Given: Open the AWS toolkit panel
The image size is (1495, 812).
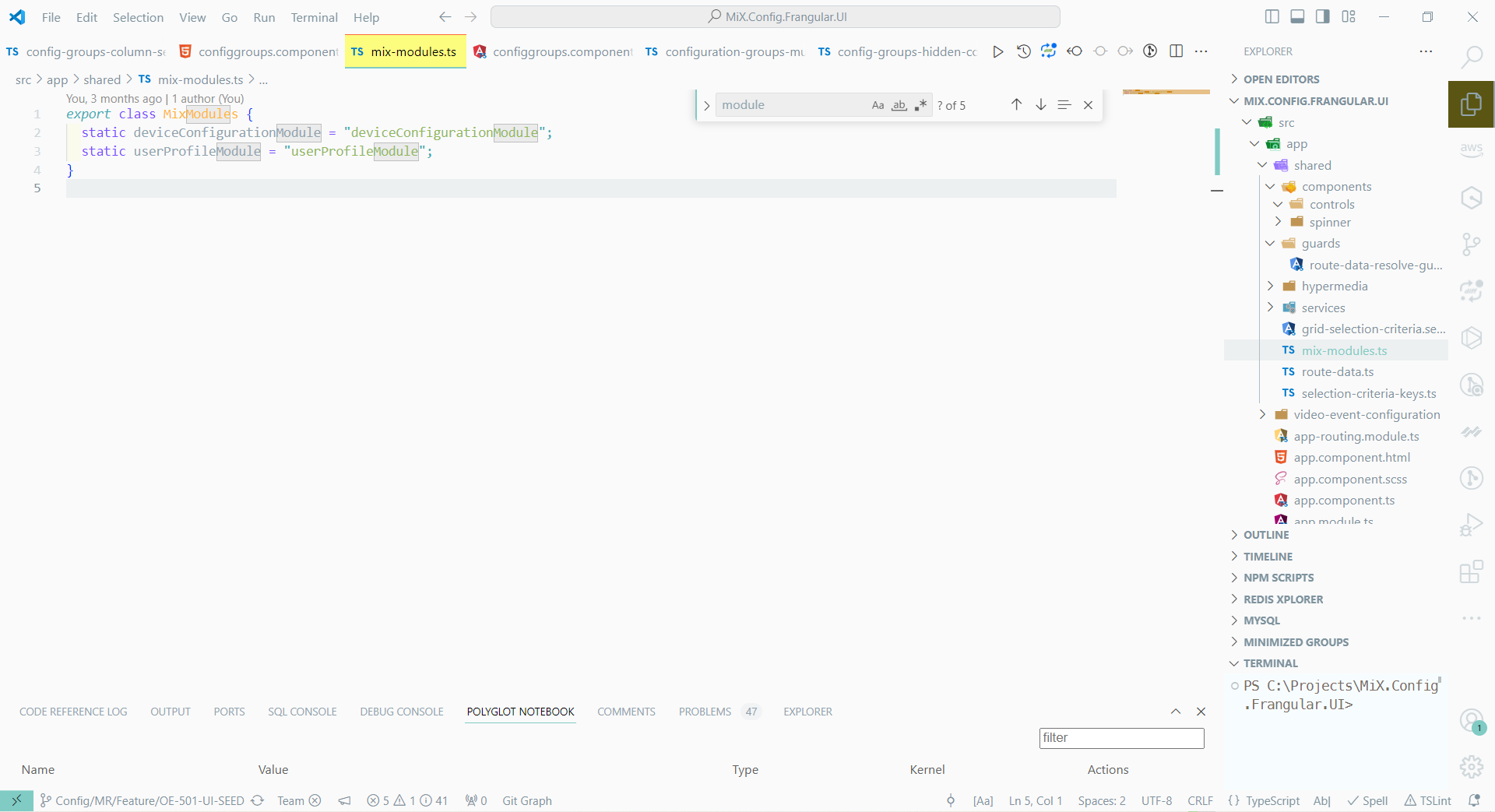Looking at the screenshot, I should [x=1471, y=149].
